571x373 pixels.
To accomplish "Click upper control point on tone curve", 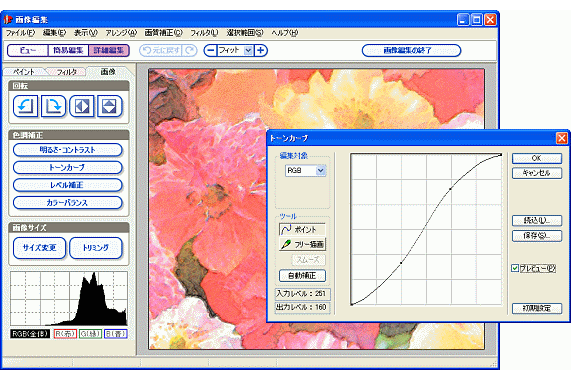I will click(x=450, y=189).
